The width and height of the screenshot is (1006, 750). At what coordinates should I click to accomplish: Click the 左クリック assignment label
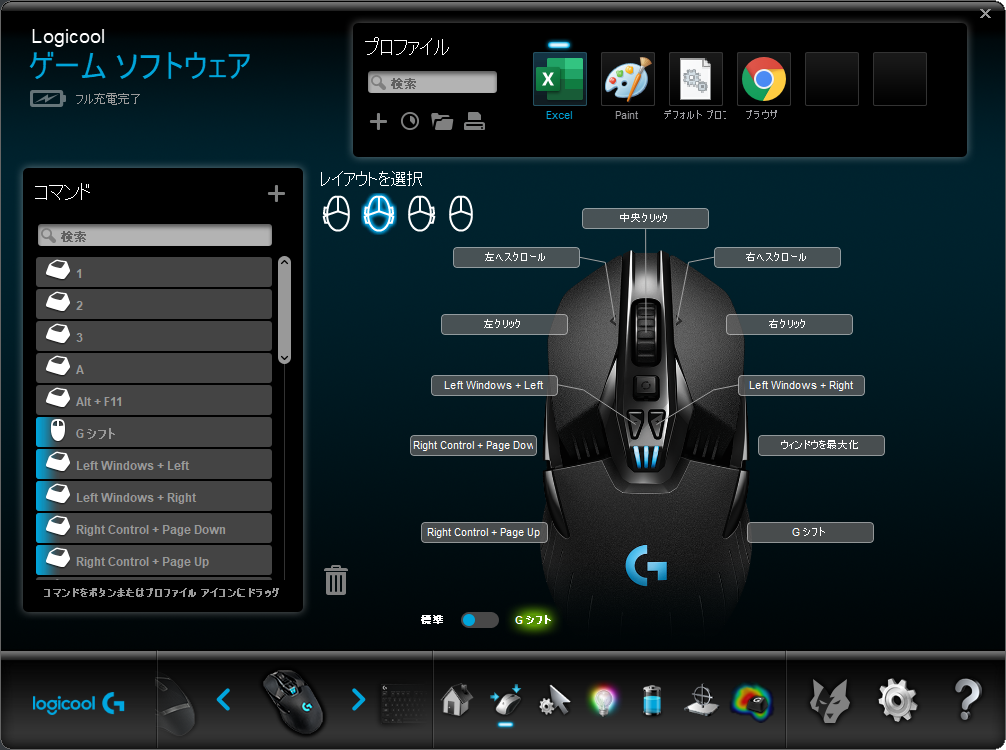point(504,324)
